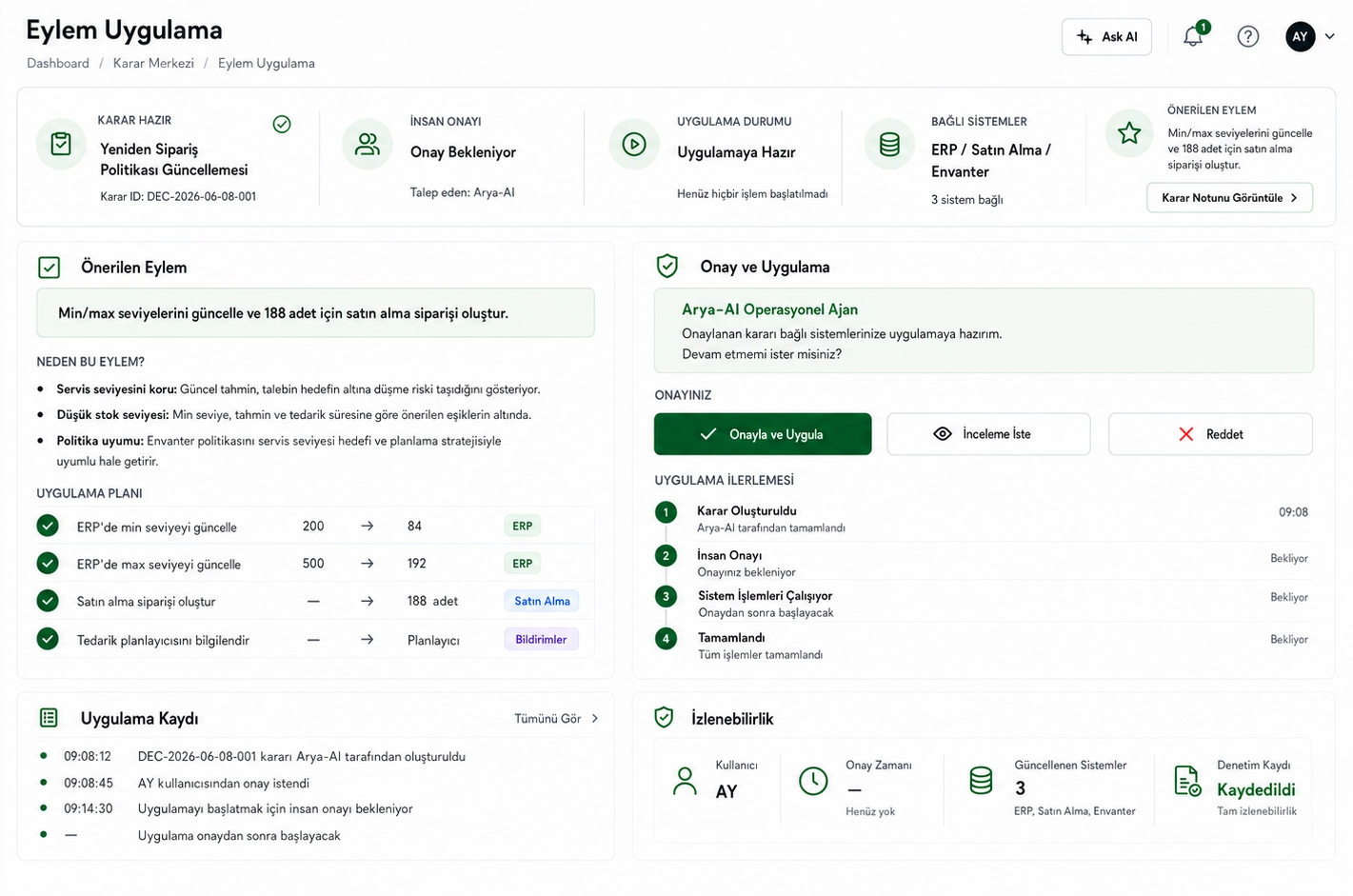Click the people icon beside İnsan Onayı
Image resolution: width=1353 pixels, height=896 pixels.
click(367, 144)
